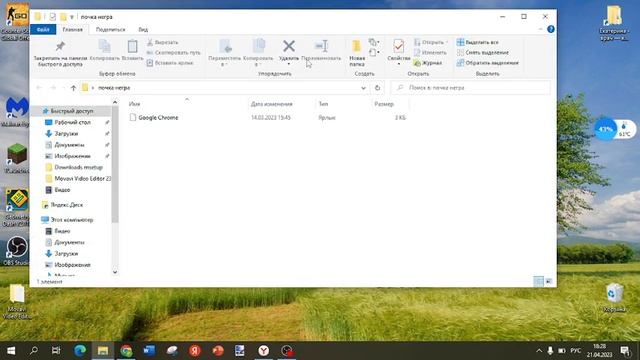Open Recycle Bin on the desktop

click(614, 298)
